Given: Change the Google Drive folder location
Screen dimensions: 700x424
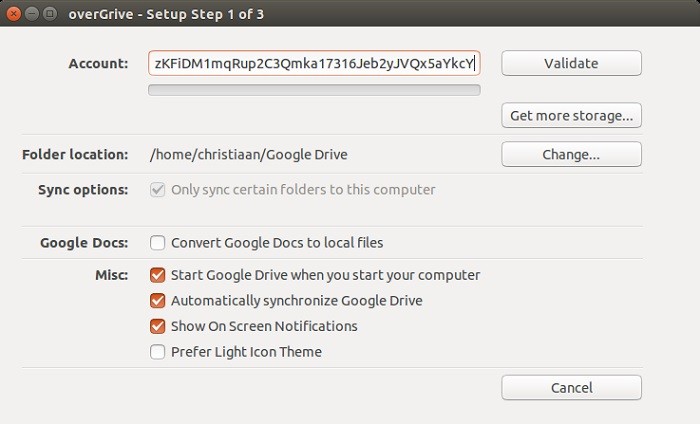Looking at the screenshot, I should tap(571, 154).
